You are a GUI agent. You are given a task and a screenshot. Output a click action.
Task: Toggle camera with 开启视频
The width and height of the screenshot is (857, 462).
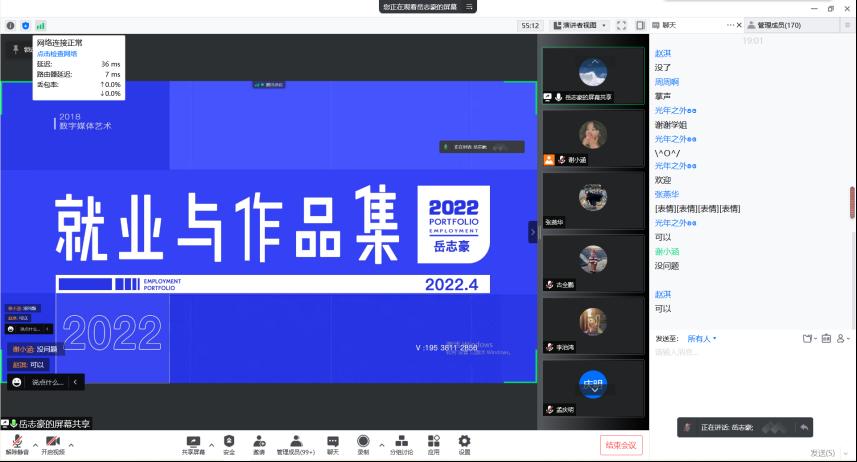pyautogui.click(x=53, y=442)
